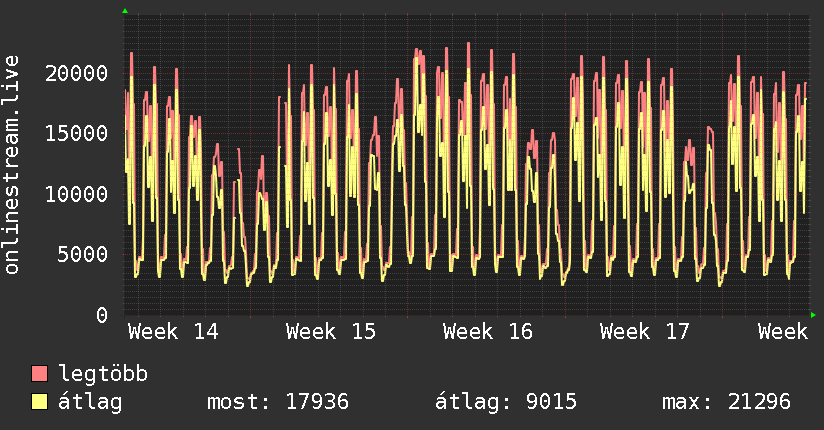Click the most: 17936 statistic
Image resolution: width=824 pixels, height=430 pixels.
tap(277, 402)
